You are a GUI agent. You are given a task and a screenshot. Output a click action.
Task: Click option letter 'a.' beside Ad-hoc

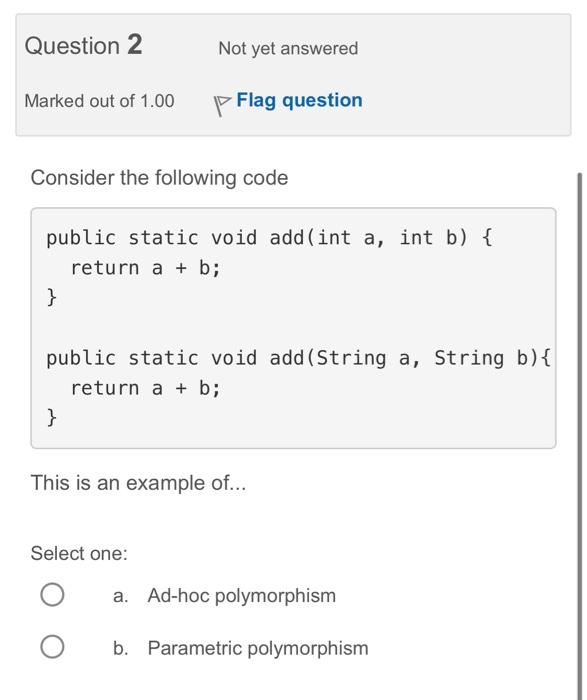tap(121, 596)
